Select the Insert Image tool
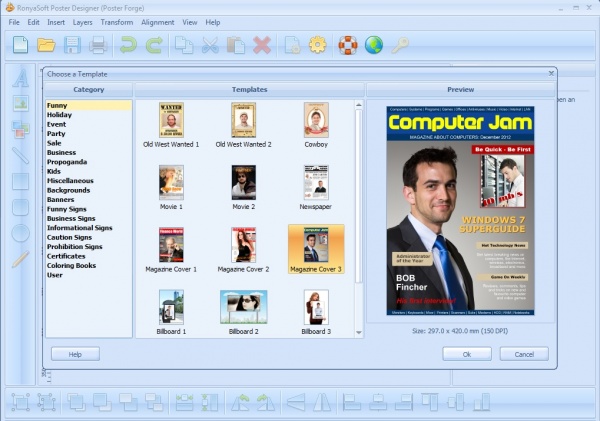 tap(21, 103)
